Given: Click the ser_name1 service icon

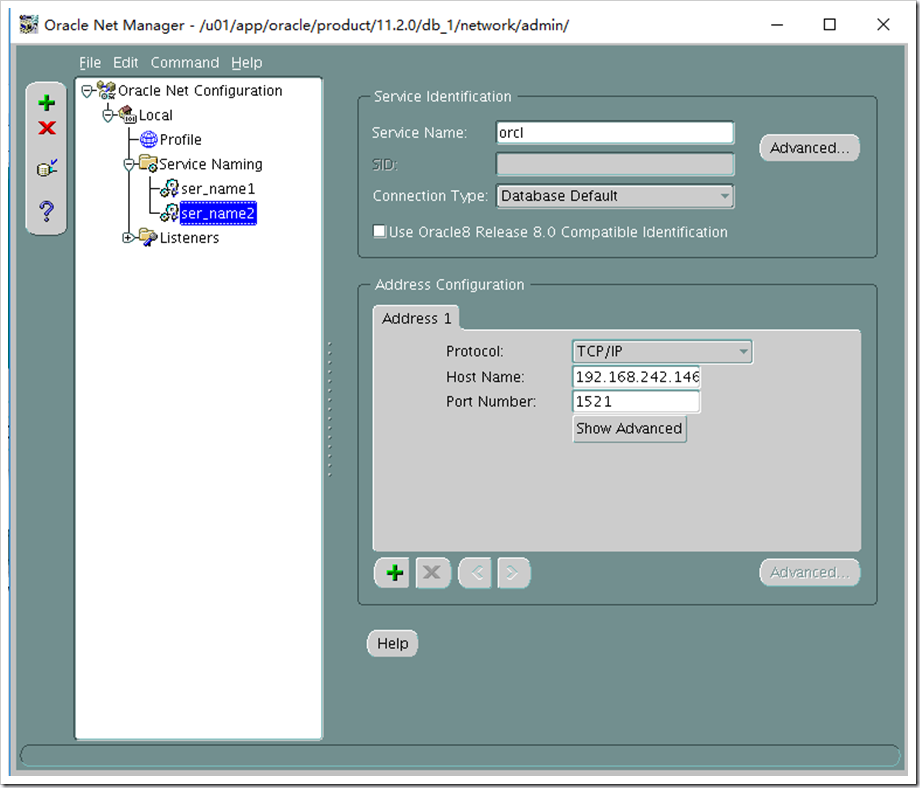Looking at the screenshot, I should [x=169, y=188].
